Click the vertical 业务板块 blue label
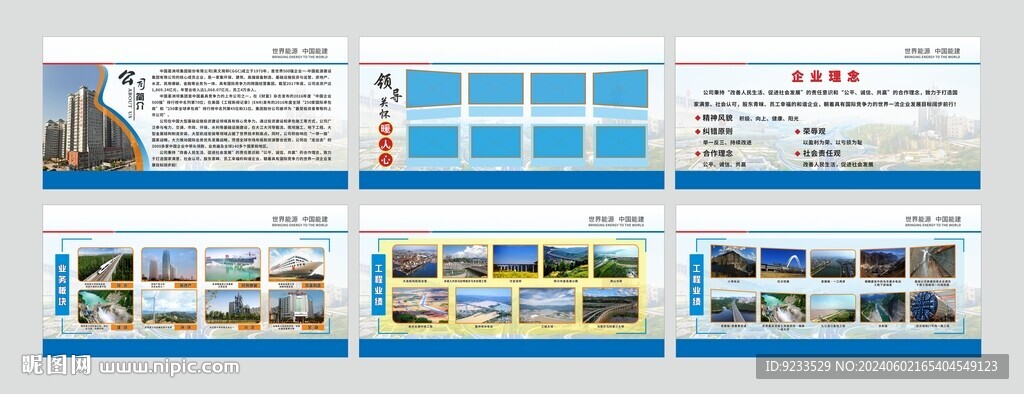The image size is (1024, 394). point(62,285)
